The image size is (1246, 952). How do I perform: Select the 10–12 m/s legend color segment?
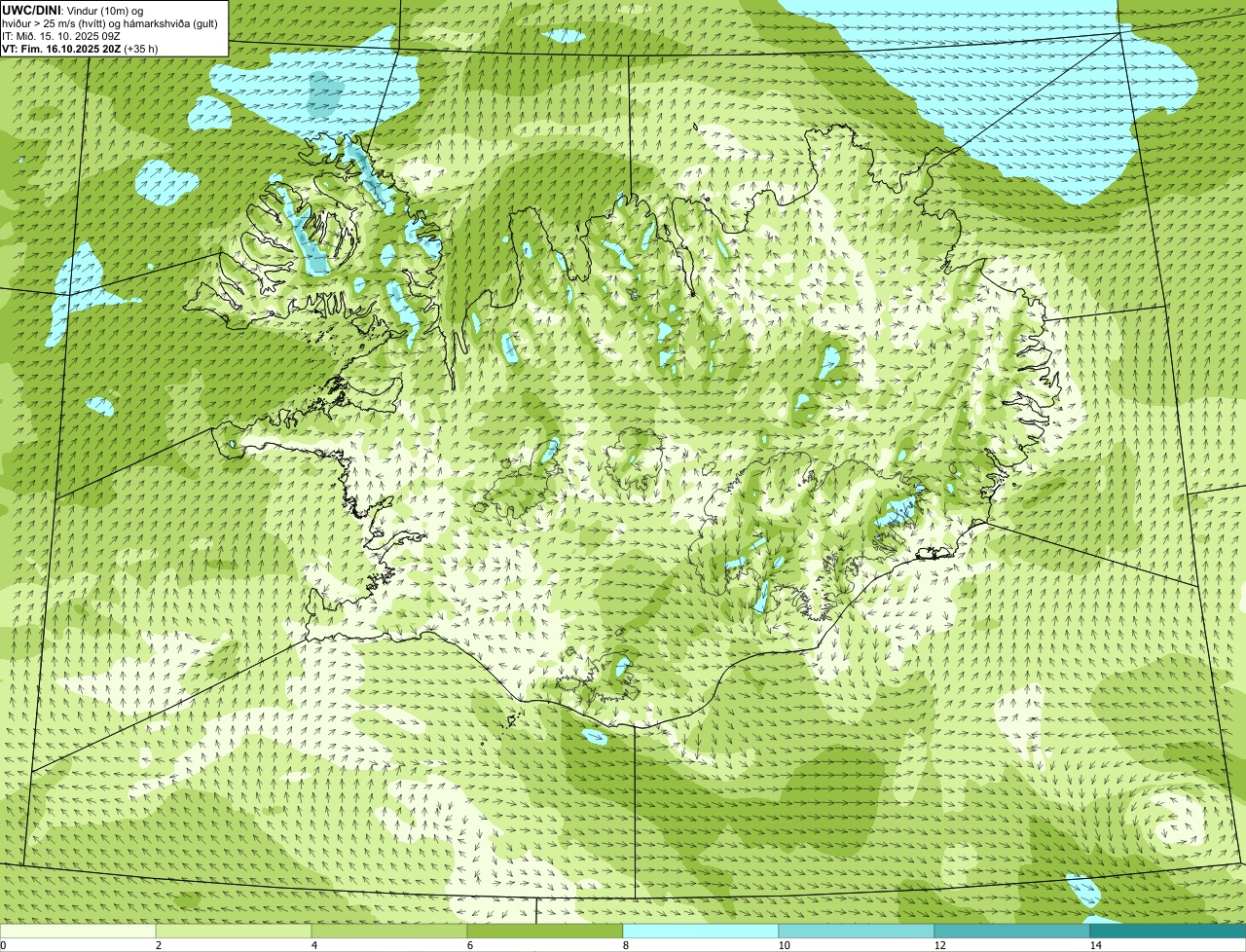click(x=857, y=932)
